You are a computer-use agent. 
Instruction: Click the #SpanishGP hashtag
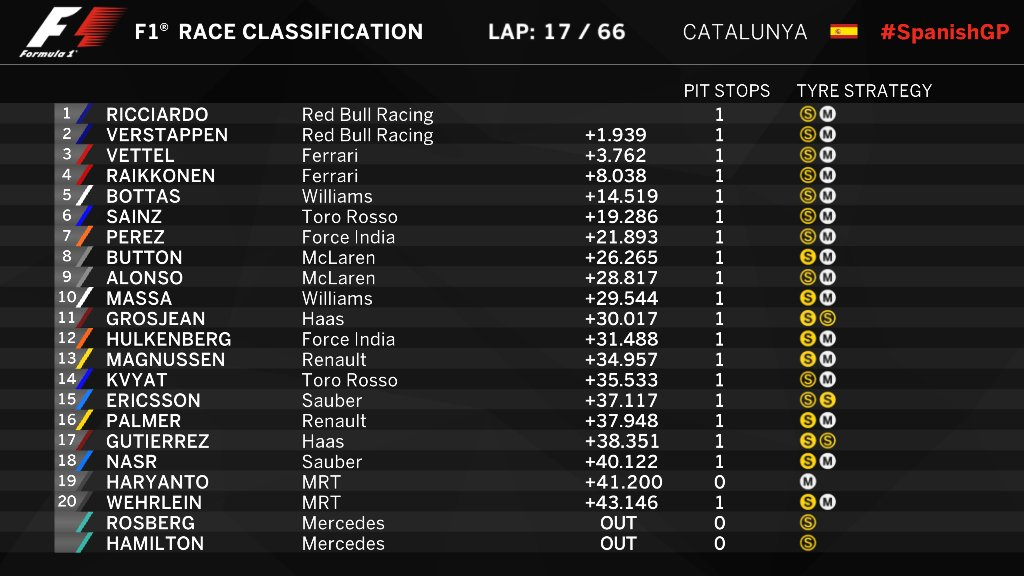[x=944, y=32]
